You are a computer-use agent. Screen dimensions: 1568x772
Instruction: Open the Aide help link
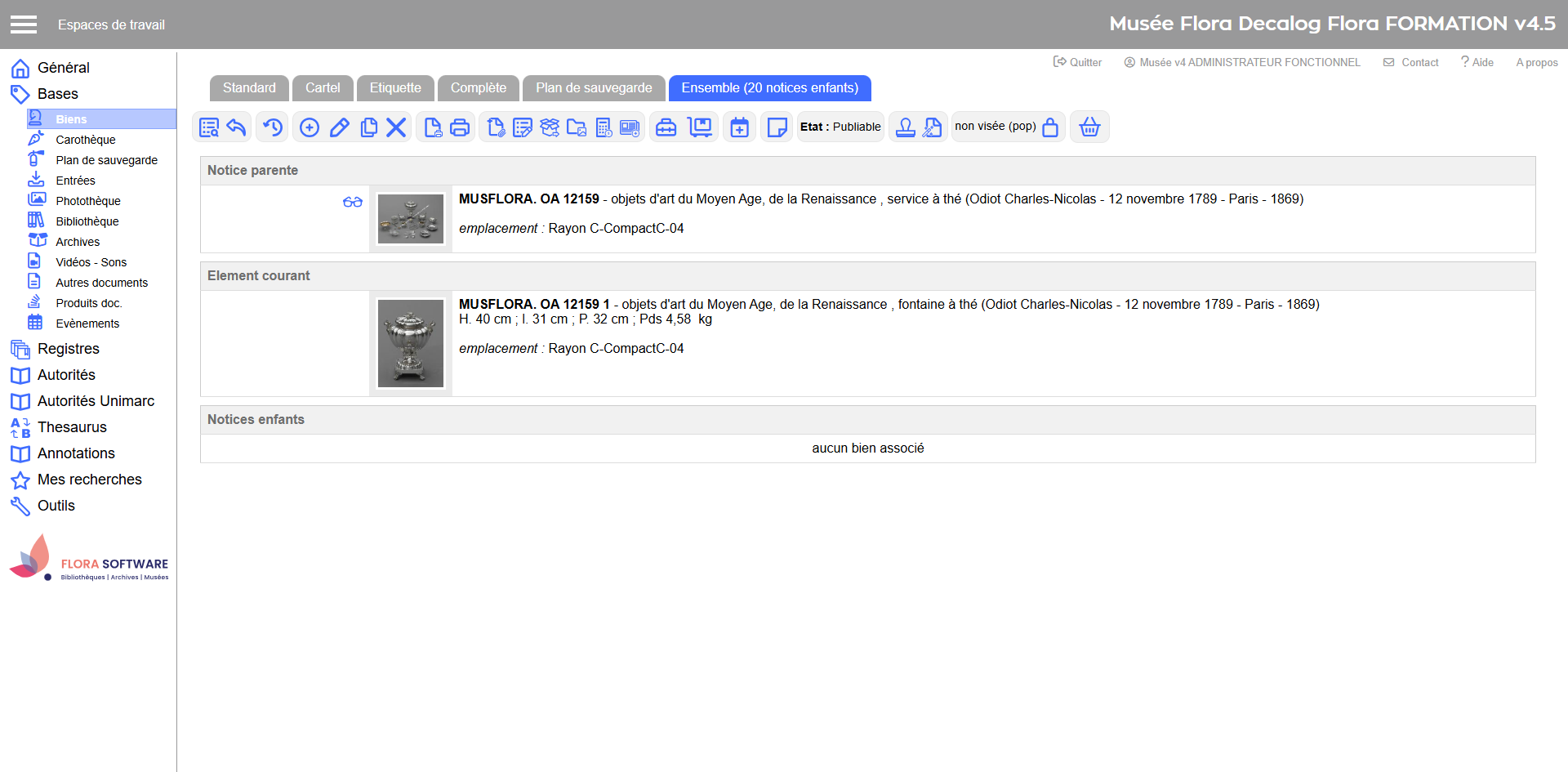tap(1477, 62)
